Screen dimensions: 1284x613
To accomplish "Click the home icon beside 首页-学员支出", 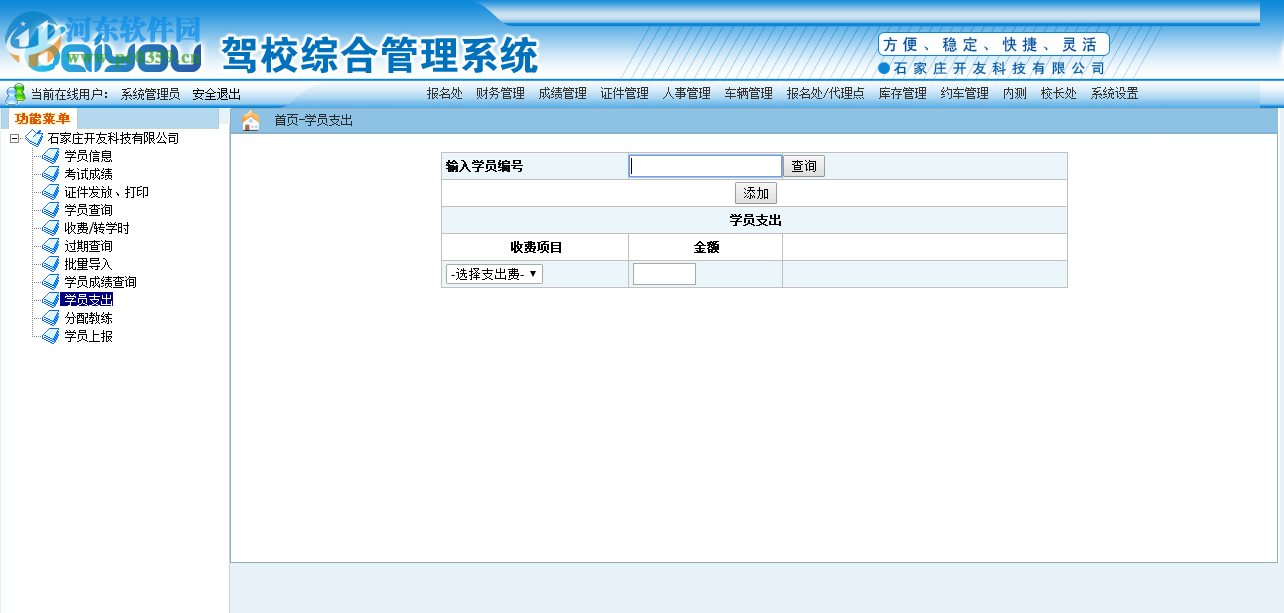I will [251, 120].
